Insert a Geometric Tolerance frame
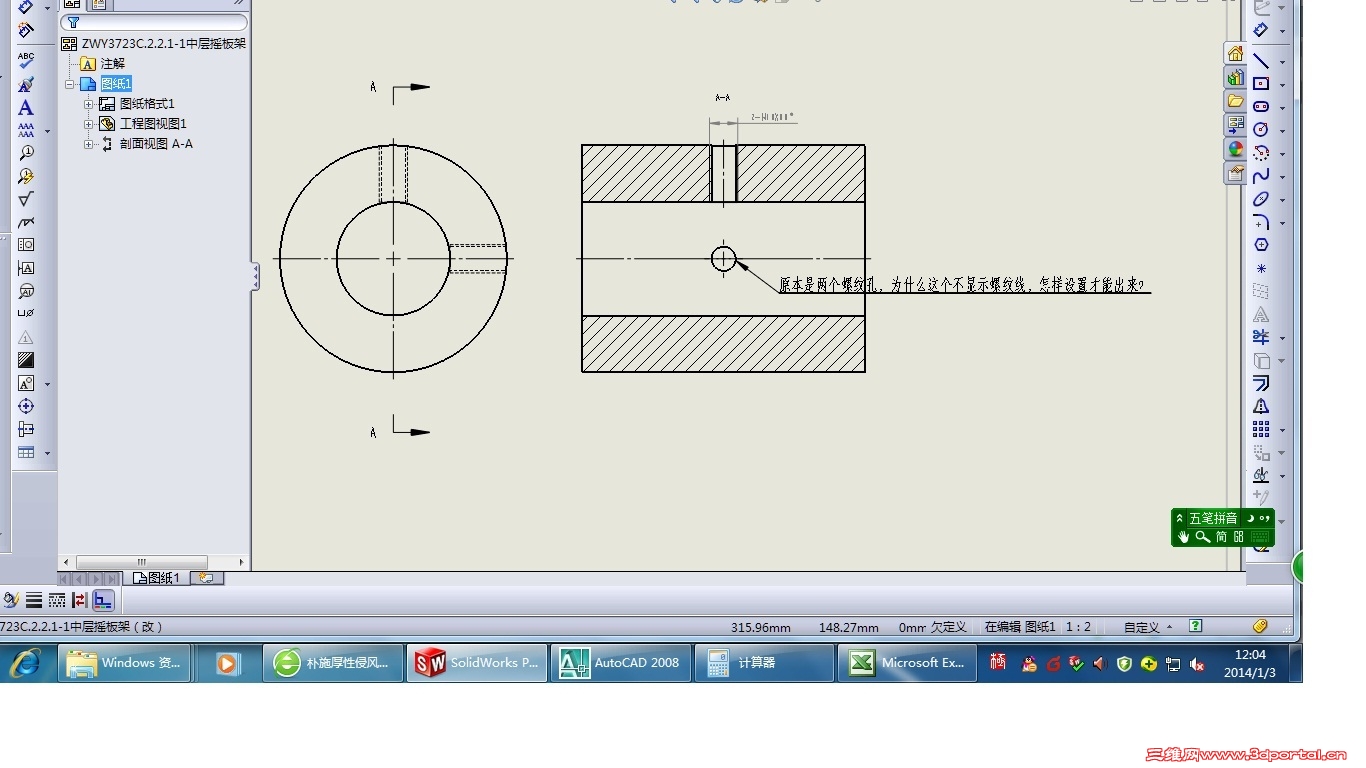This screenshot has width=1366, height=768. 26,245
